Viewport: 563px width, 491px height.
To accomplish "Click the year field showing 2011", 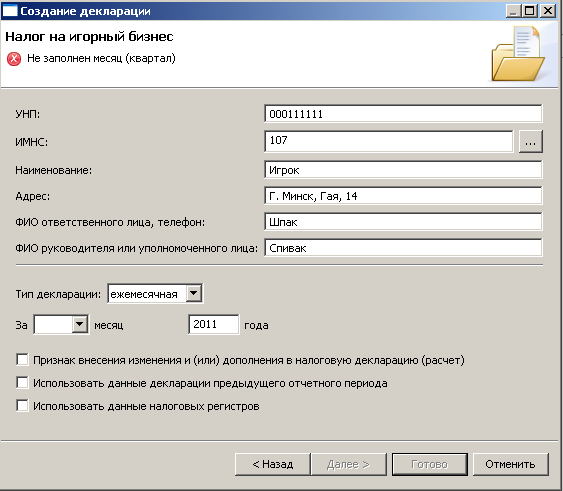I will (213, 324).
